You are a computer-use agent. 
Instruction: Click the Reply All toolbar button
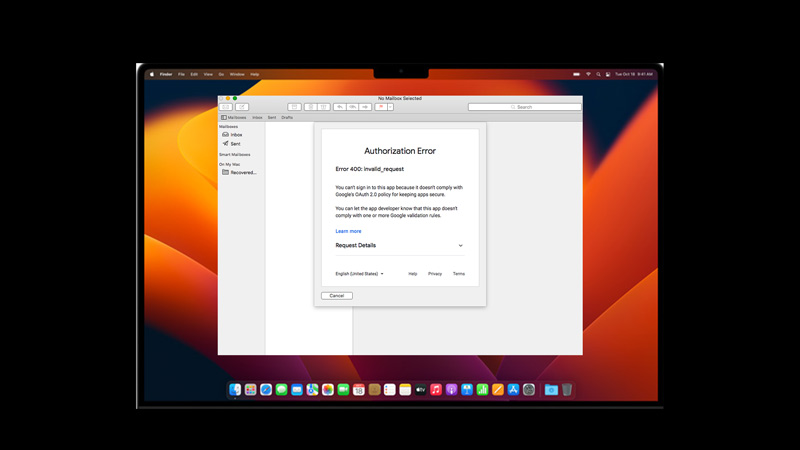click(353, 107)
